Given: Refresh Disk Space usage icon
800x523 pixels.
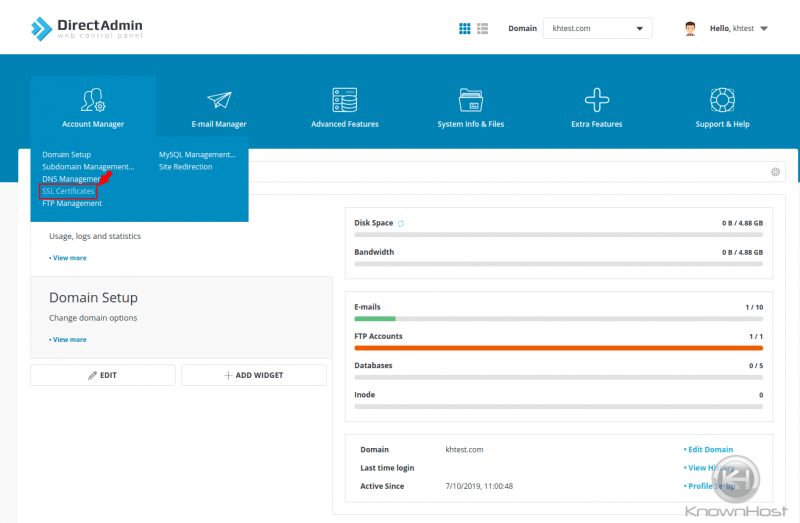Looking at the screenshot, I should (401, 223).
